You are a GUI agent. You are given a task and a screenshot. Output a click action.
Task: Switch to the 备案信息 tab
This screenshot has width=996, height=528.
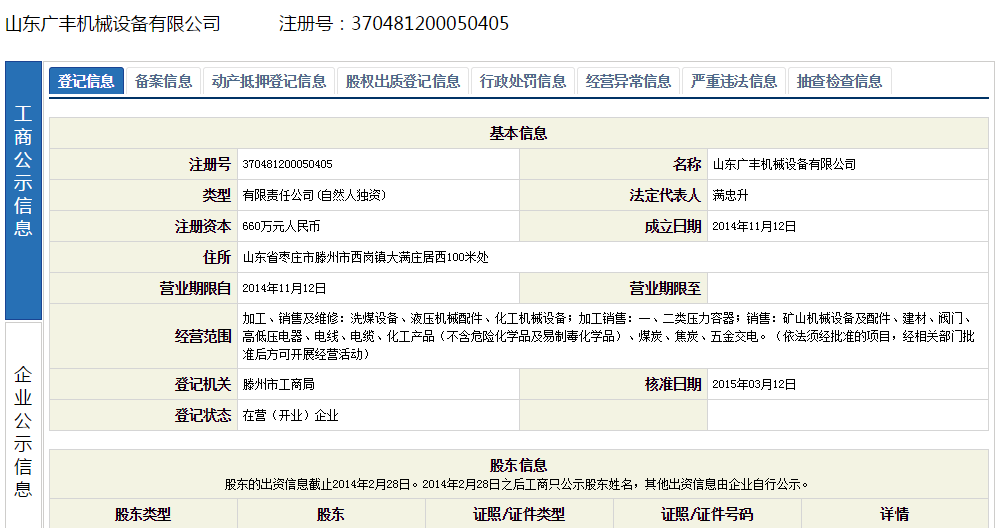163,81
